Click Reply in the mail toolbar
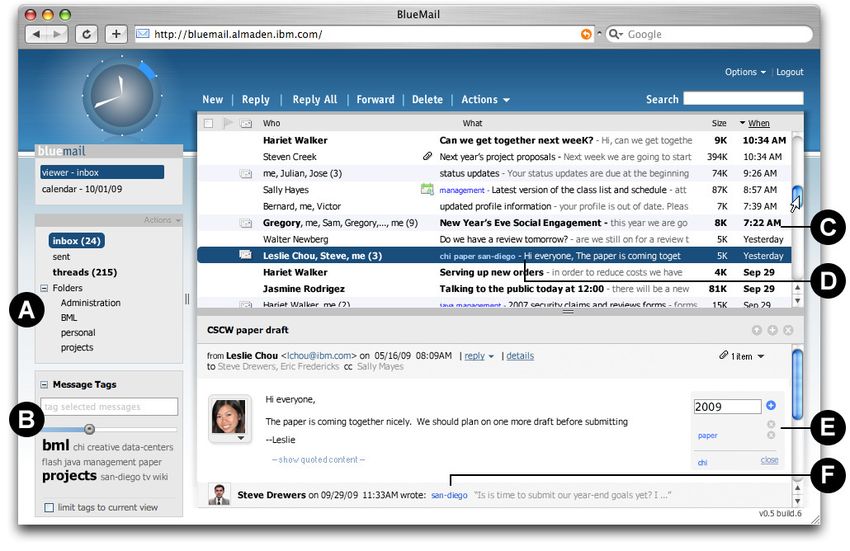 [x=255, y=100]
